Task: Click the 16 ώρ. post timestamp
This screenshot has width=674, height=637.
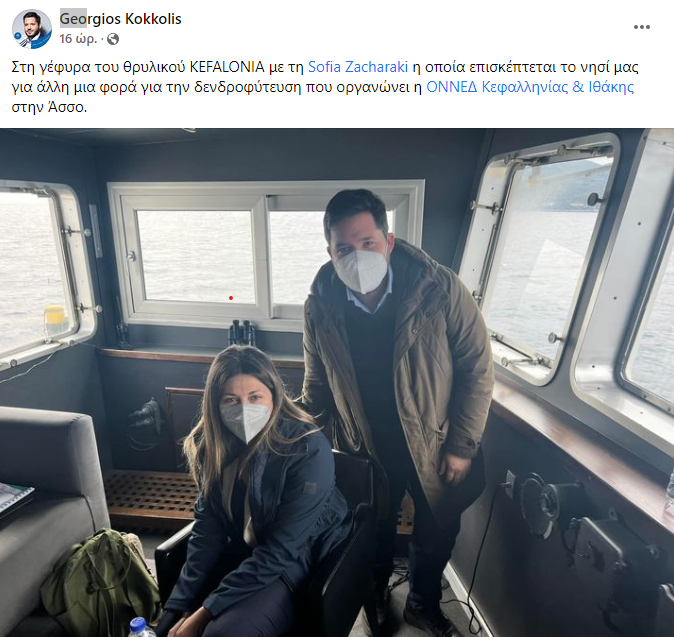Action: pos(79,39)
